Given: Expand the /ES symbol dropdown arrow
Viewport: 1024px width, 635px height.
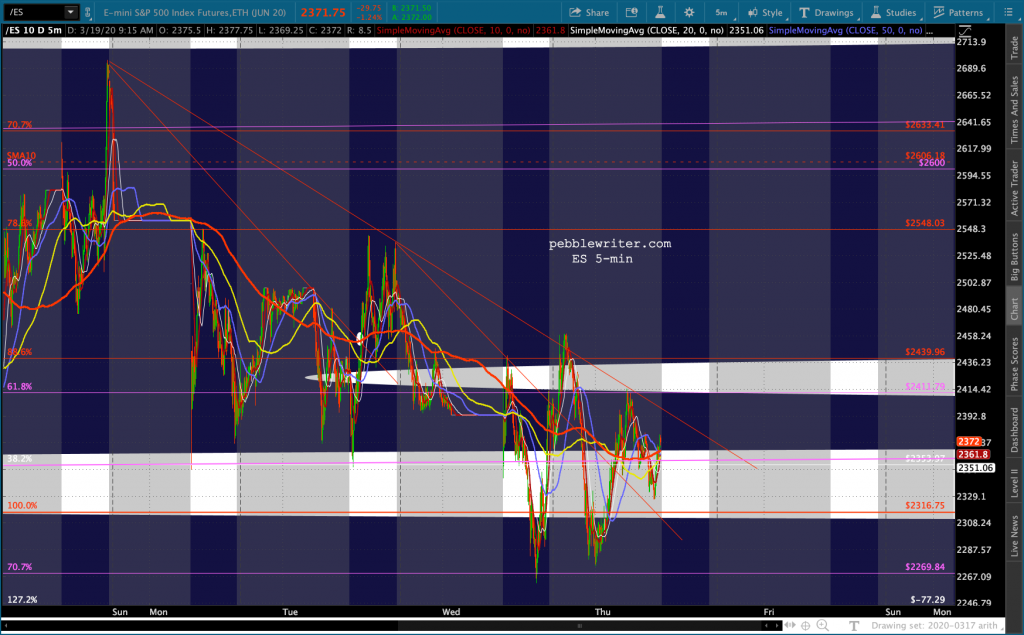Looking at the screenshot, I should (x=70, y=12).
